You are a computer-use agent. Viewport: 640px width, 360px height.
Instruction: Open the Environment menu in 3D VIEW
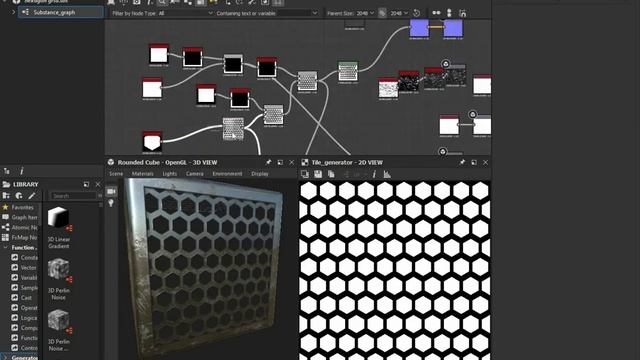227,173
